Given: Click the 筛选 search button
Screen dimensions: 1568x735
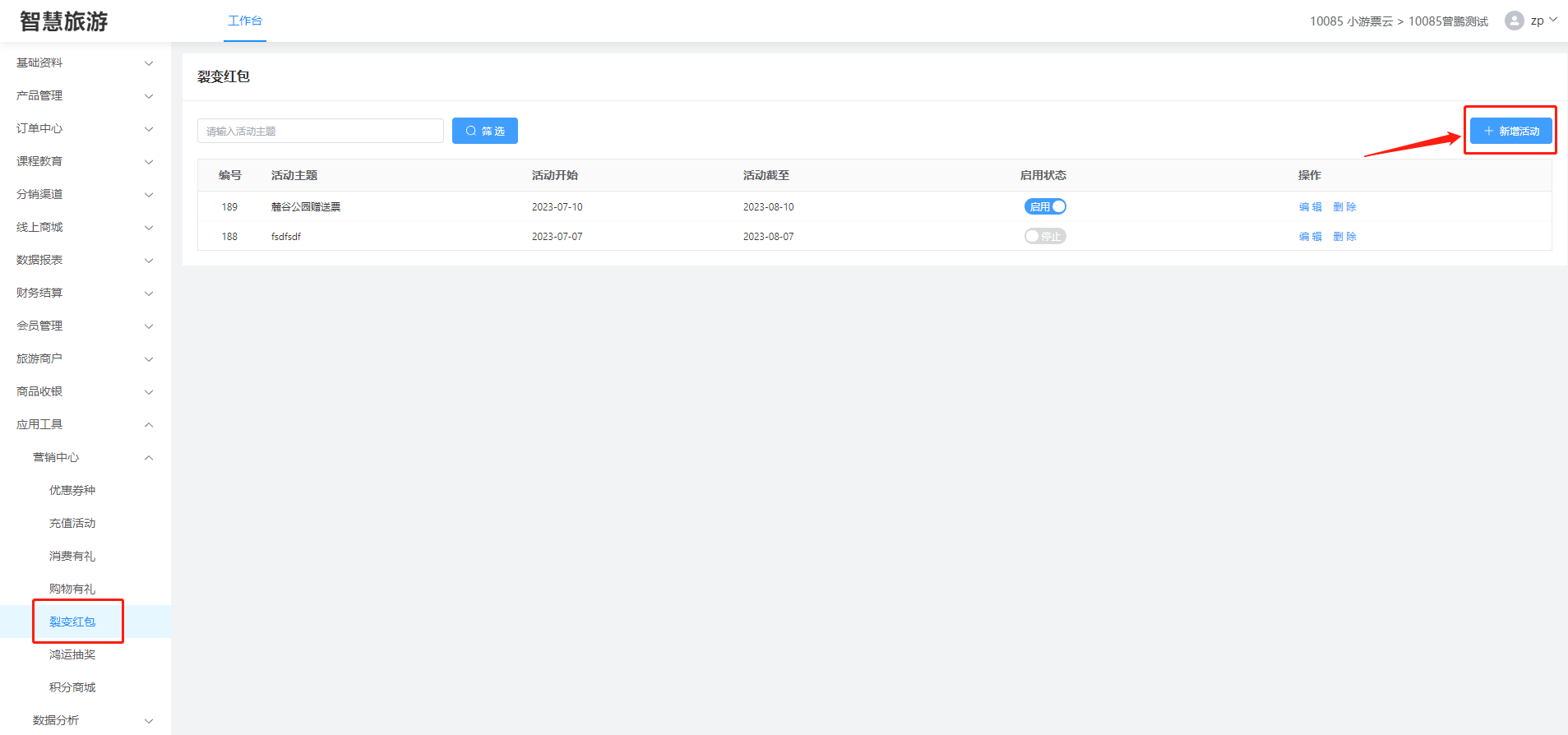Looking at the screenshot, I should click(x=484, y=131).
